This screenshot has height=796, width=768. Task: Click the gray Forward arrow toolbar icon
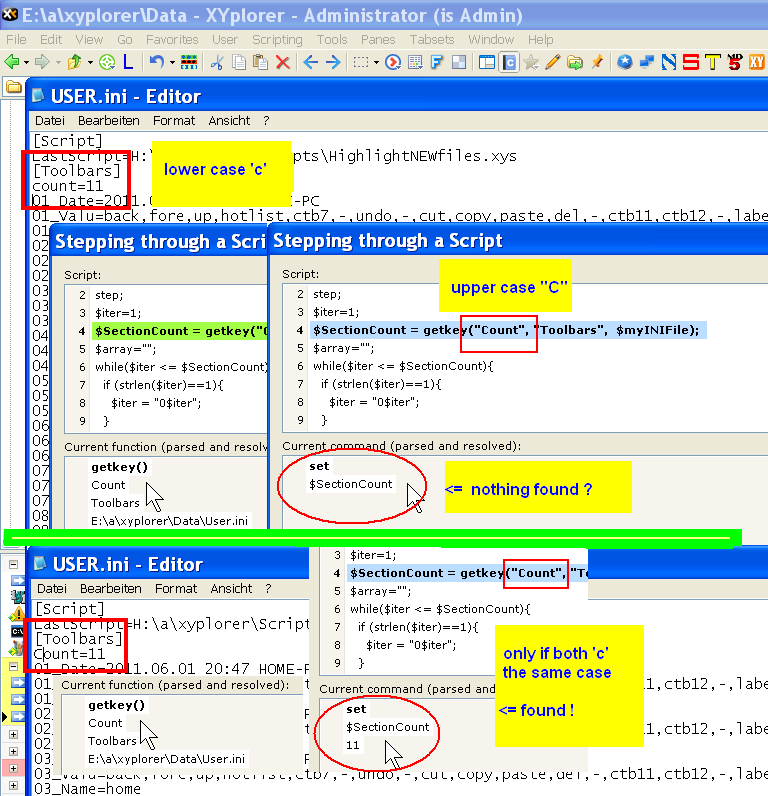click(x=42, y=62)
